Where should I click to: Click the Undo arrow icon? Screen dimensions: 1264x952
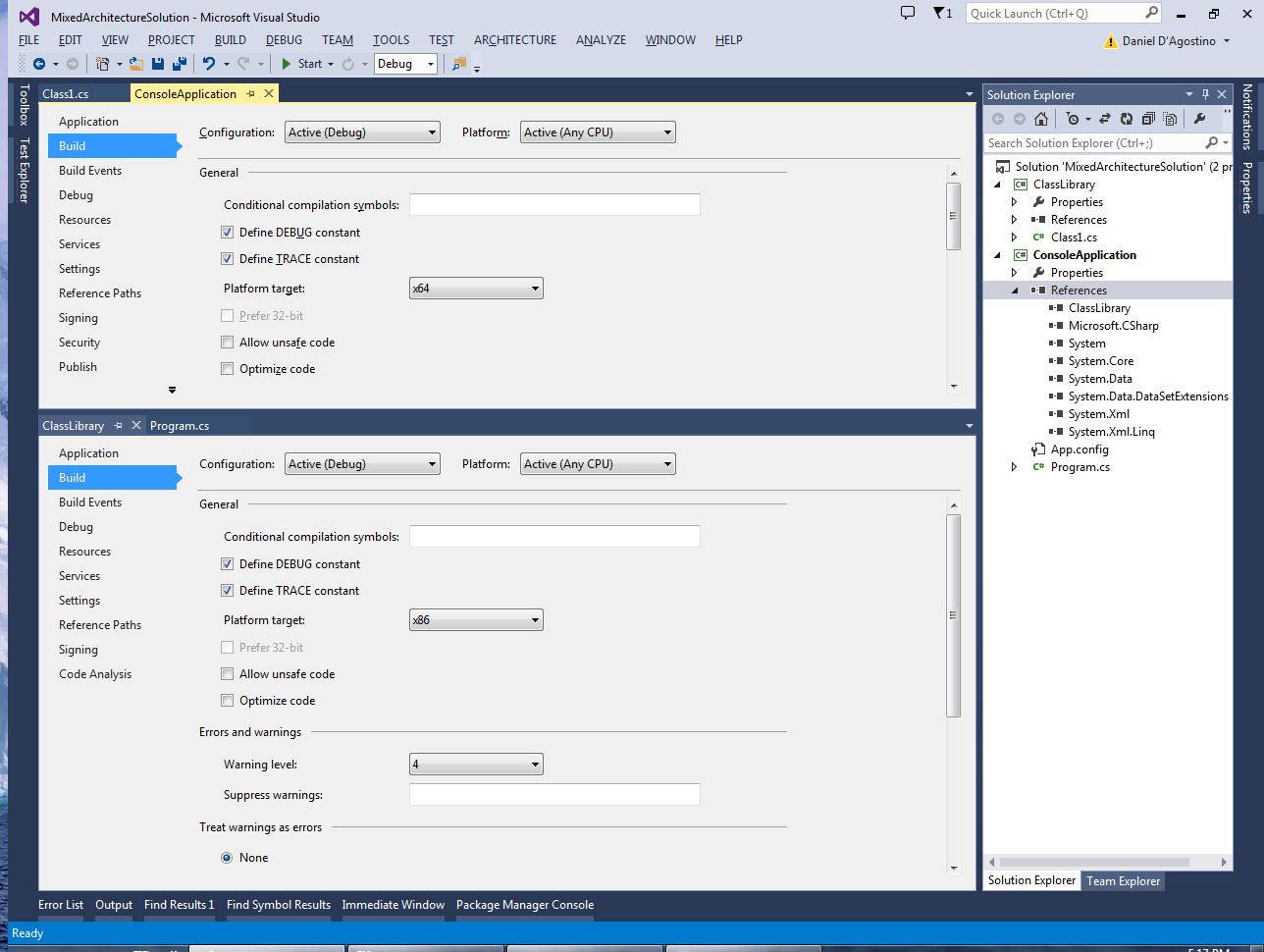tap(209, 64)
